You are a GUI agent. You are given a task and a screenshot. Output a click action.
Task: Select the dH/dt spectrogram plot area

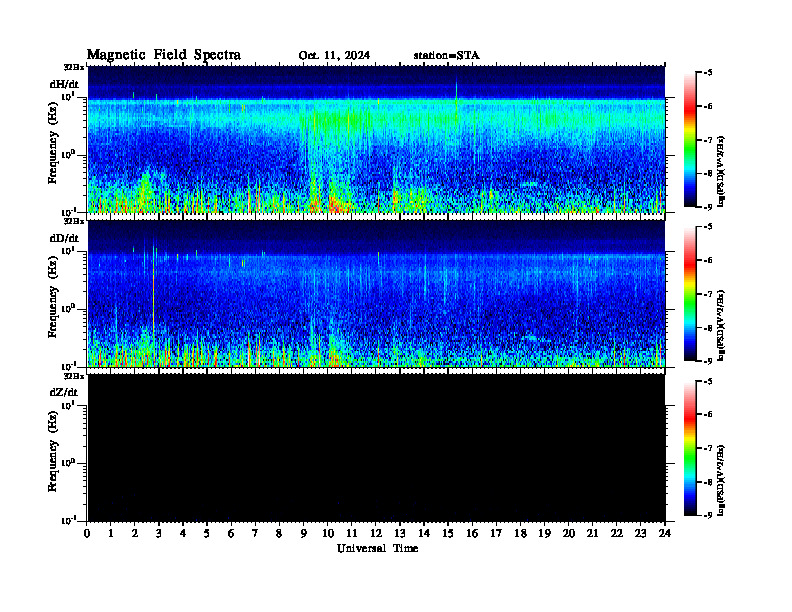pyautogui.click(x=376, y=139)
